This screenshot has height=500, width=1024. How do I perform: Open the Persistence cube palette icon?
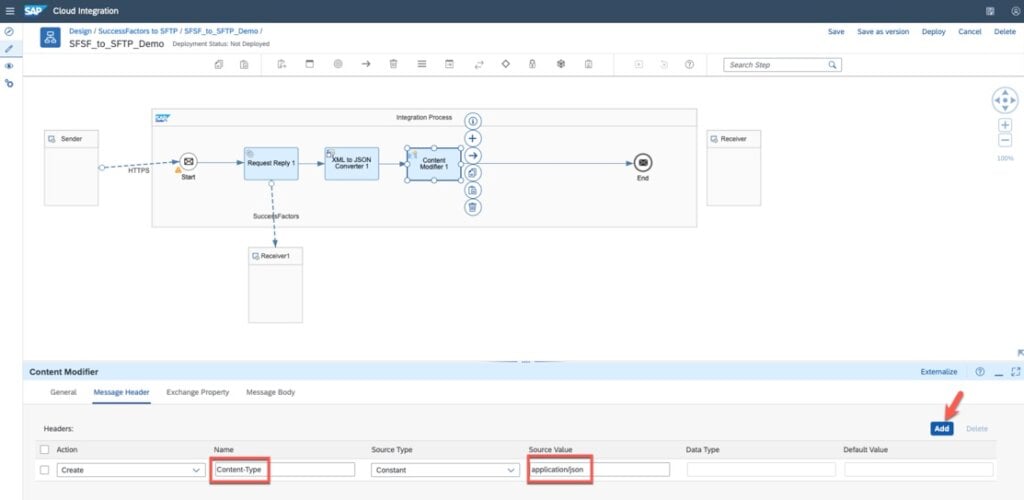coord(560,65)
